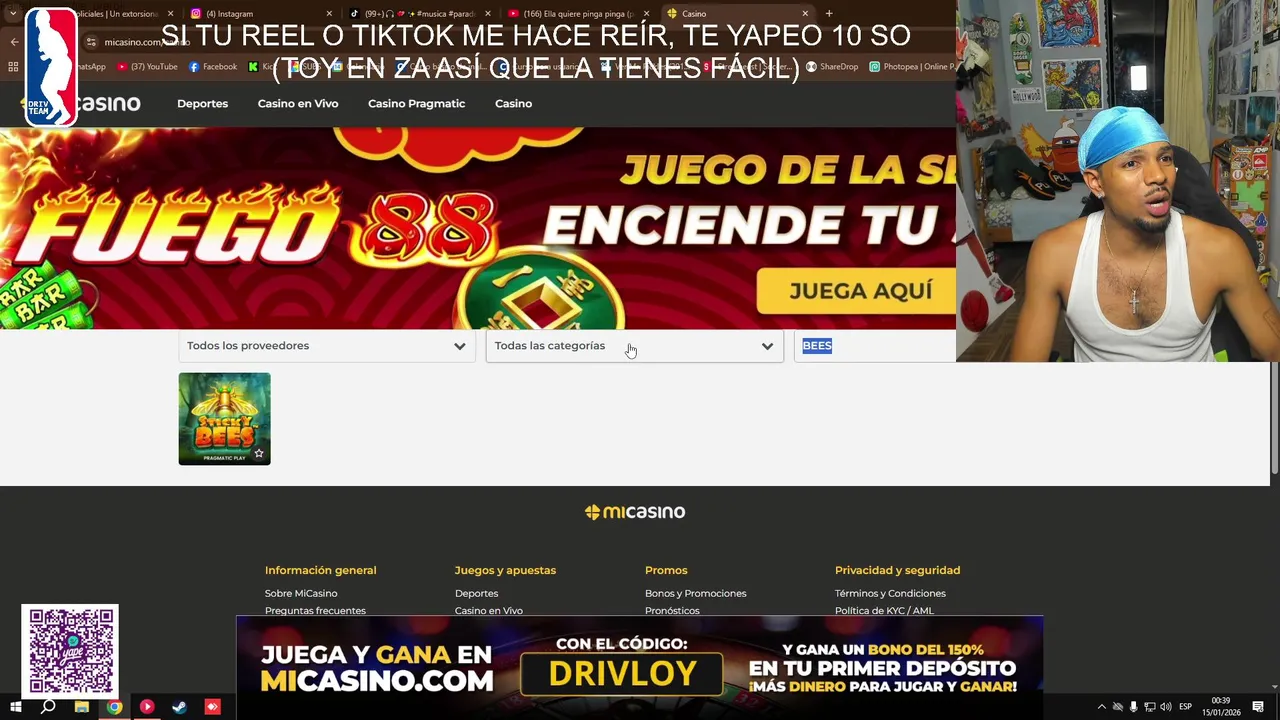1280x720 pixels.
Task: Open the taskbar clock 00:39
Action: tap(1221, 706)
